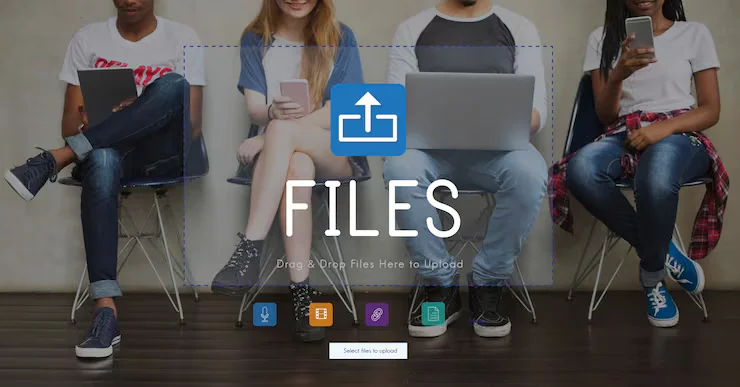Click the large FILES heading
Viewport: 740px width, 387px height.
point(372,209)
